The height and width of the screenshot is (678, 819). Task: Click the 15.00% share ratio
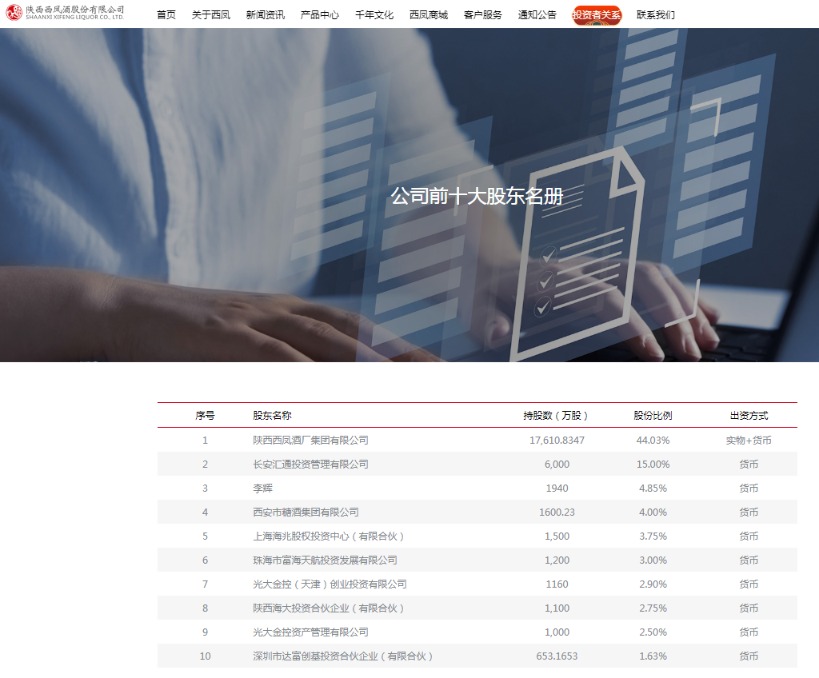click(x=653, y=464)
